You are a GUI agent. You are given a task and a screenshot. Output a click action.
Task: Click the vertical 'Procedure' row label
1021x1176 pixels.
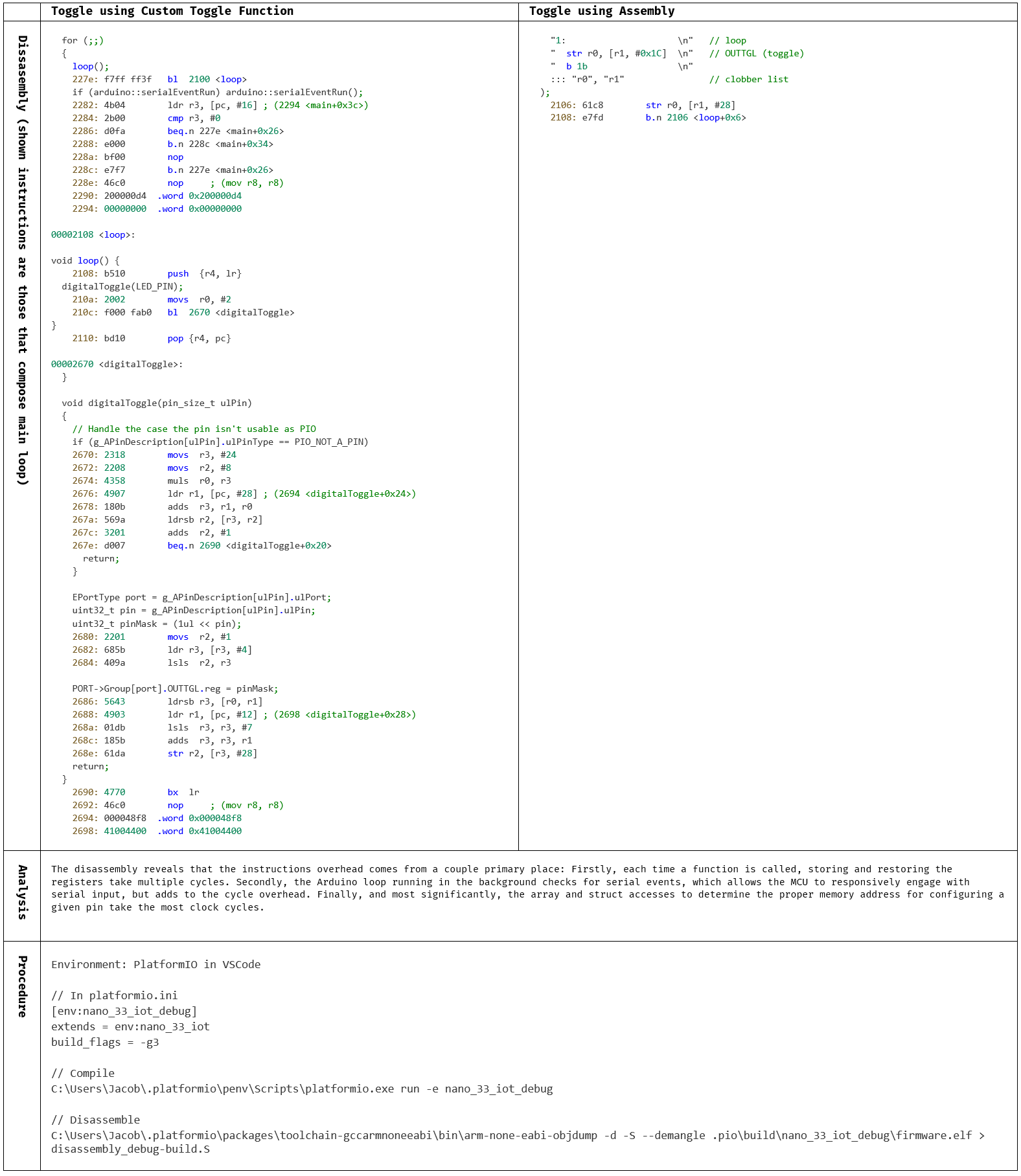click(22, 986)
